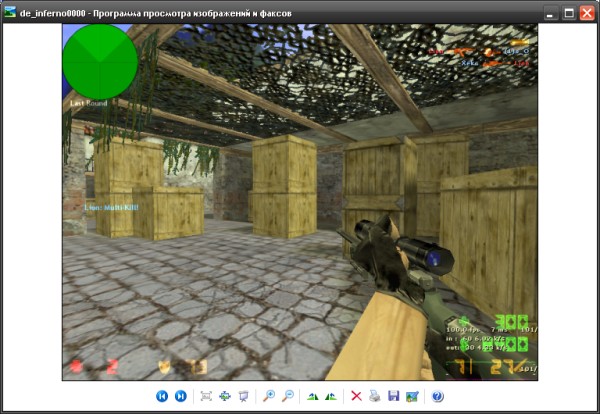This screenshot has height=414, width=600.
Task: Maximize the image viewer window
Action: click(x=569, y=13)
